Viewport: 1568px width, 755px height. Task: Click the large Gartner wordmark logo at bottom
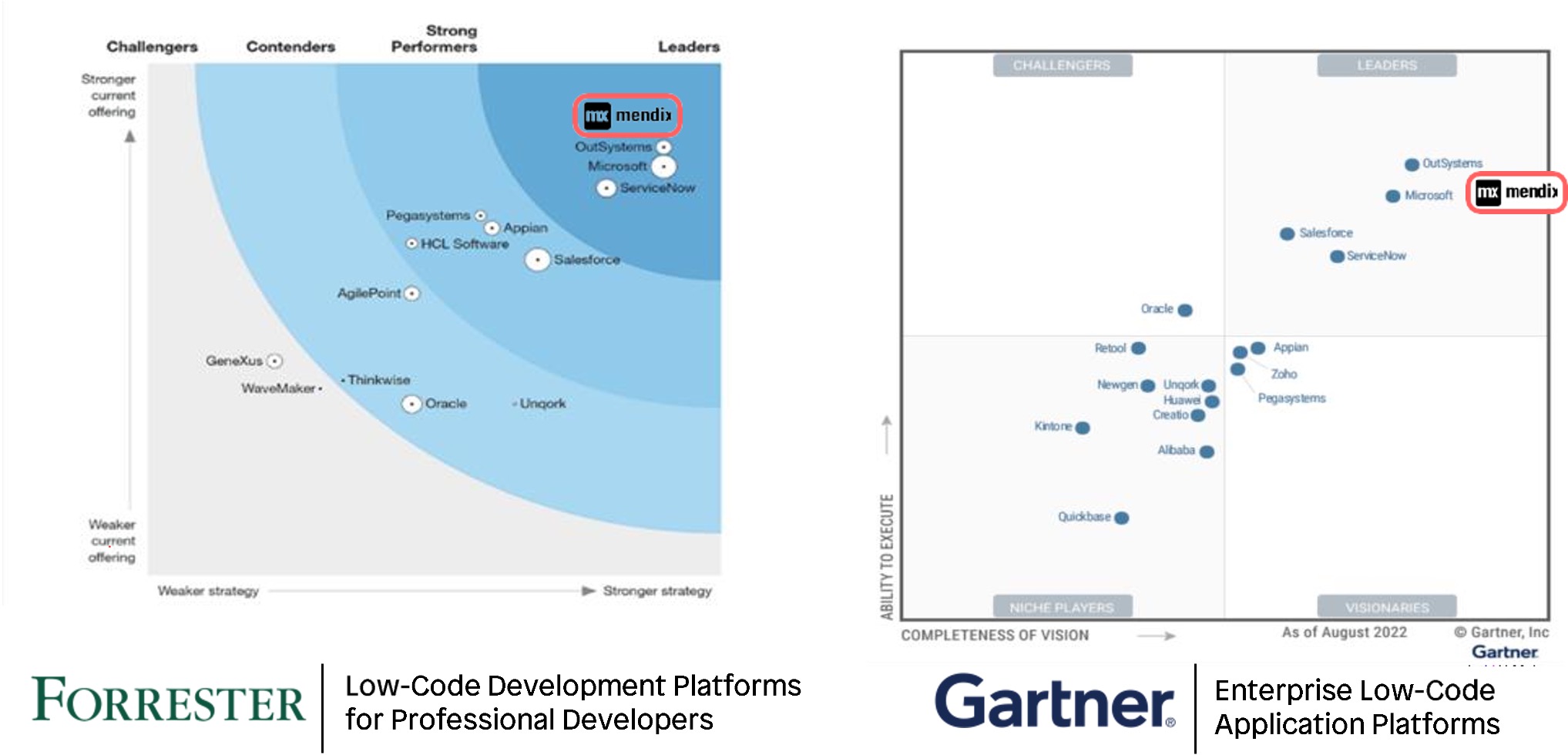(x=1055, y=702)
